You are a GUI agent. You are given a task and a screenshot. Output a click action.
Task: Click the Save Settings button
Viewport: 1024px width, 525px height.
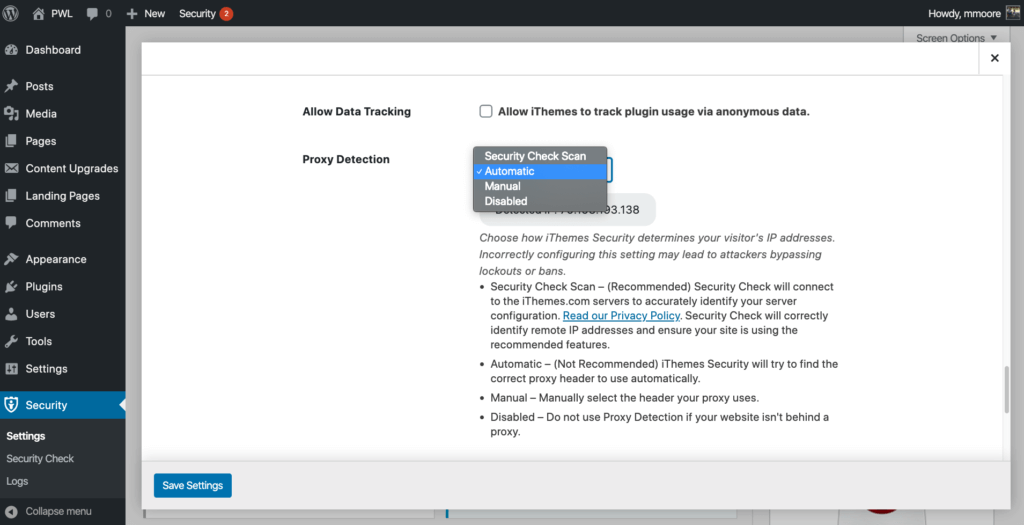pos(192,485)
